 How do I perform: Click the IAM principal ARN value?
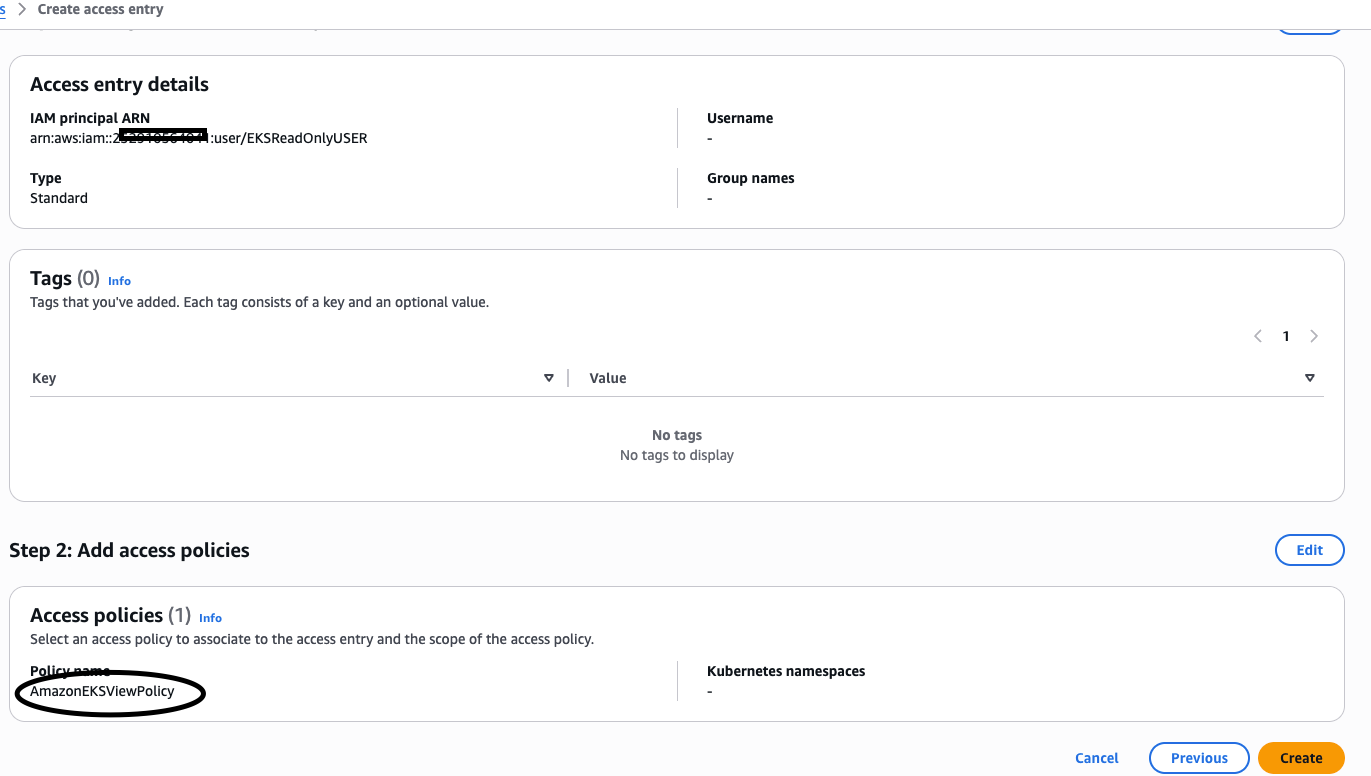coord(198,138)
